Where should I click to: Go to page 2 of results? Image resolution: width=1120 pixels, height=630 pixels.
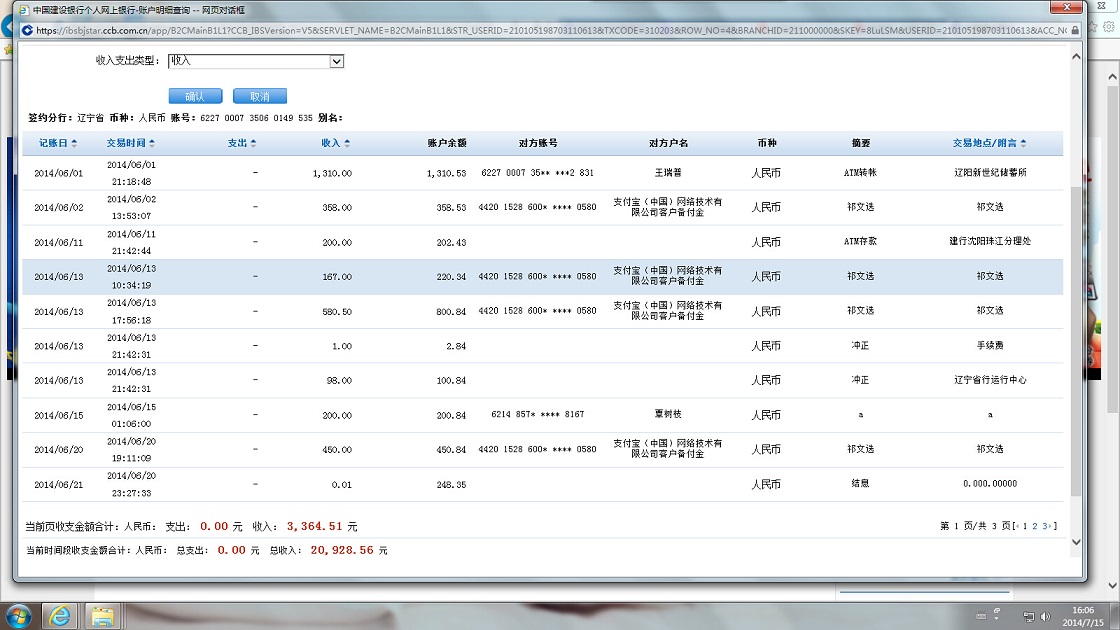(1033, 526)
